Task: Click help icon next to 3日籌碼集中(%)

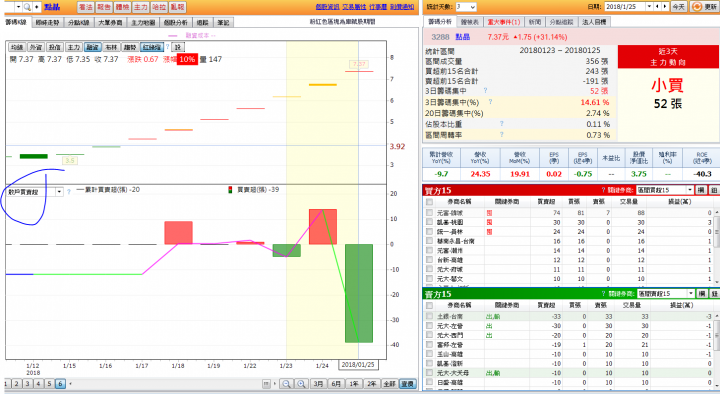Action: pos(490,101)
